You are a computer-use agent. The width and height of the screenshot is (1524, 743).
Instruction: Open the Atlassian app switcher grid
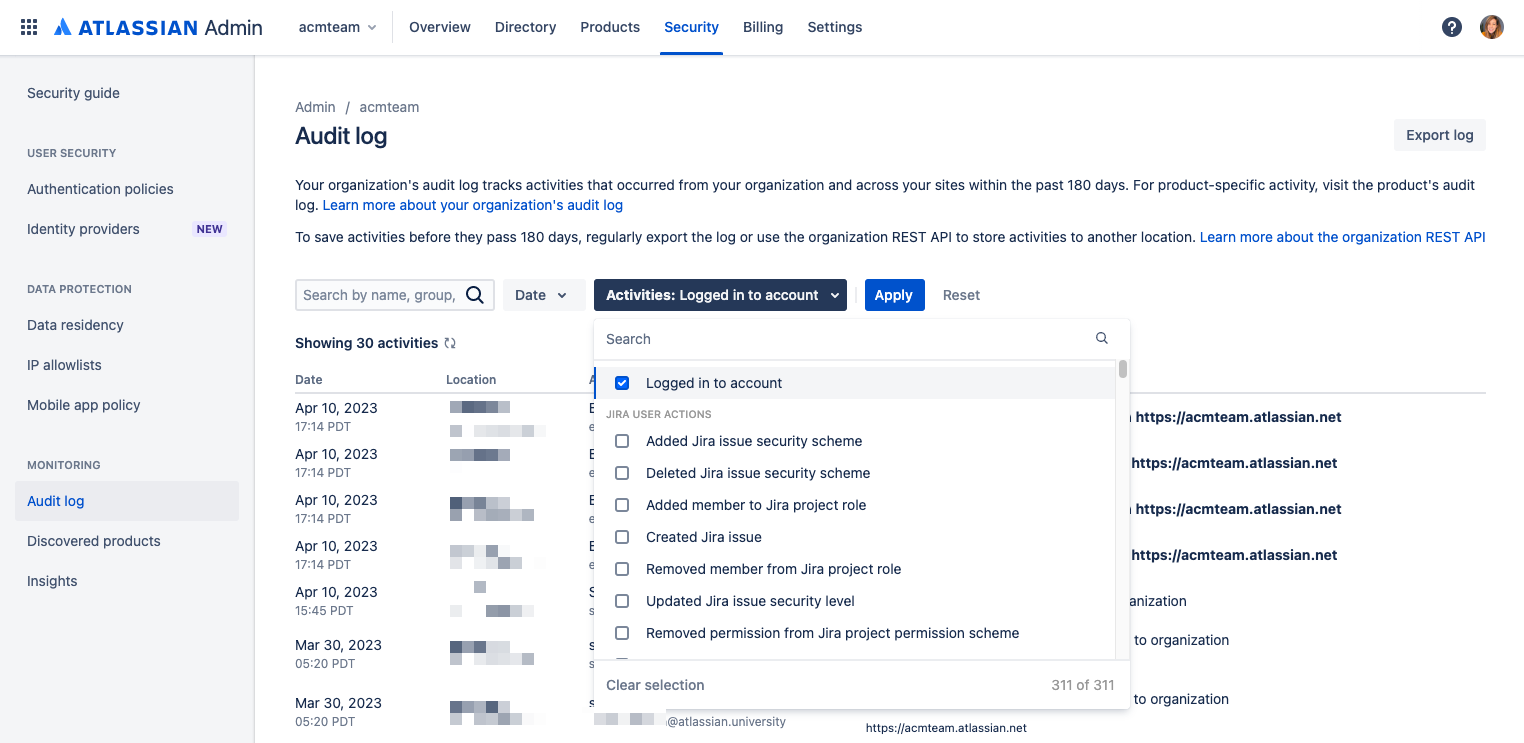(28, 26)
